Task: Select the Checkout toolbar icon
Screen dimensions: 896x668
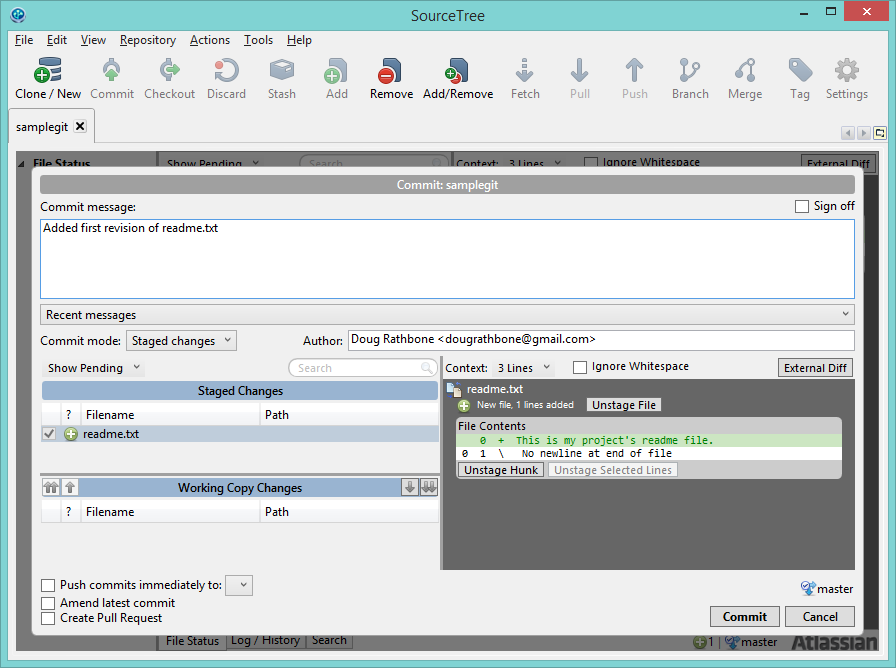Action: 169,78
